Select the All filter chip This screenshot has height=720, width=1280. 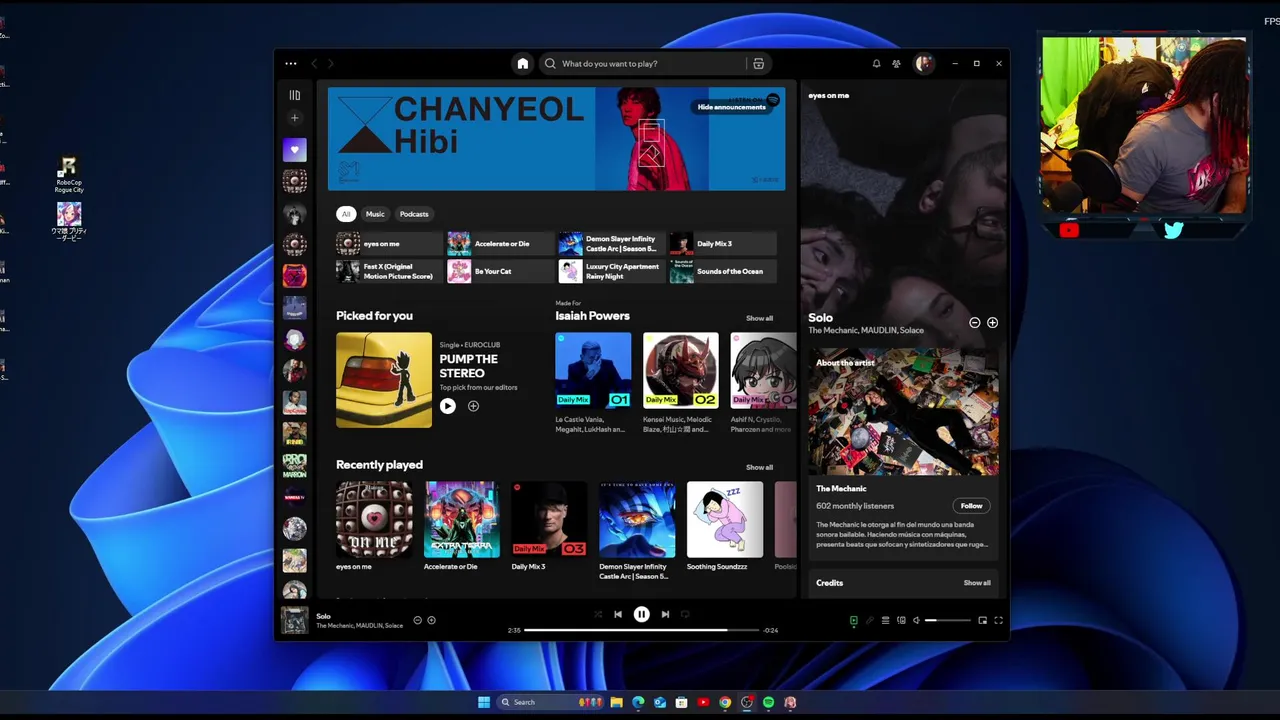click(x=346, y=214)
